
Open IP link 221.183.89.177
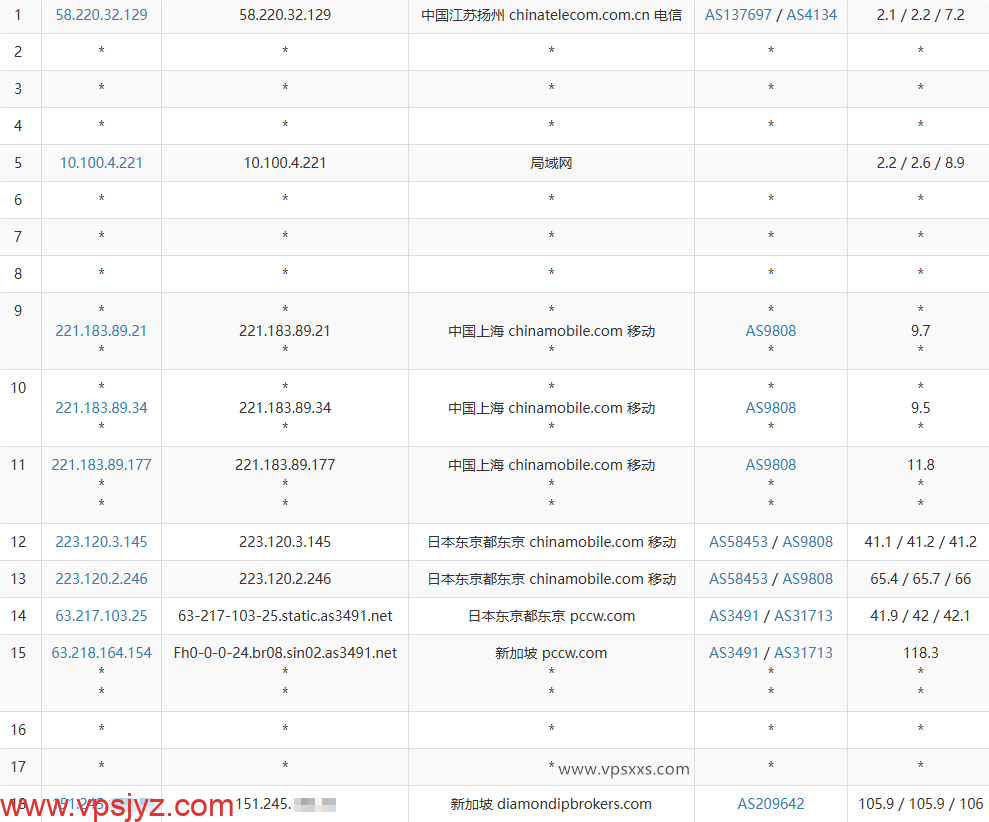click(101, 465)
